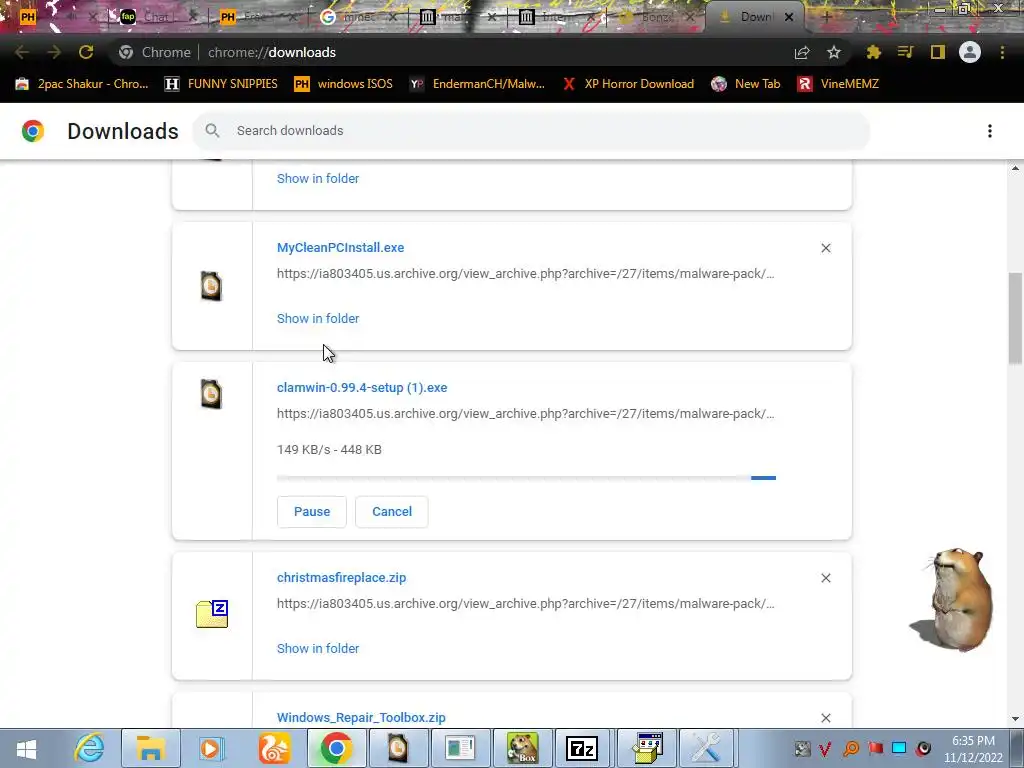Image resolution: width=1024 pixels, height=768 pixels.
Task: Open the installer setup taskbar icon
Action: click(x=647, y=748)
